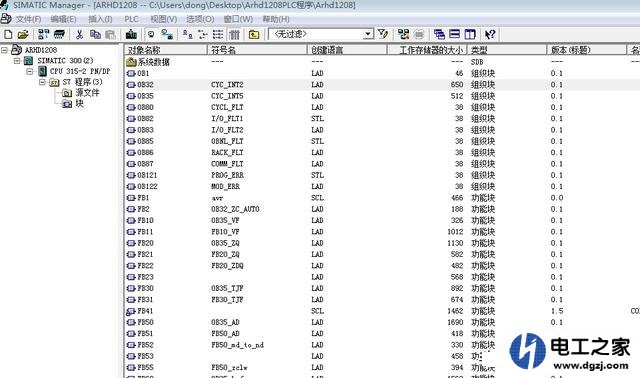Click the Paste toolbar icon
The width and height of the screenshot is (640, 378).
110,35
